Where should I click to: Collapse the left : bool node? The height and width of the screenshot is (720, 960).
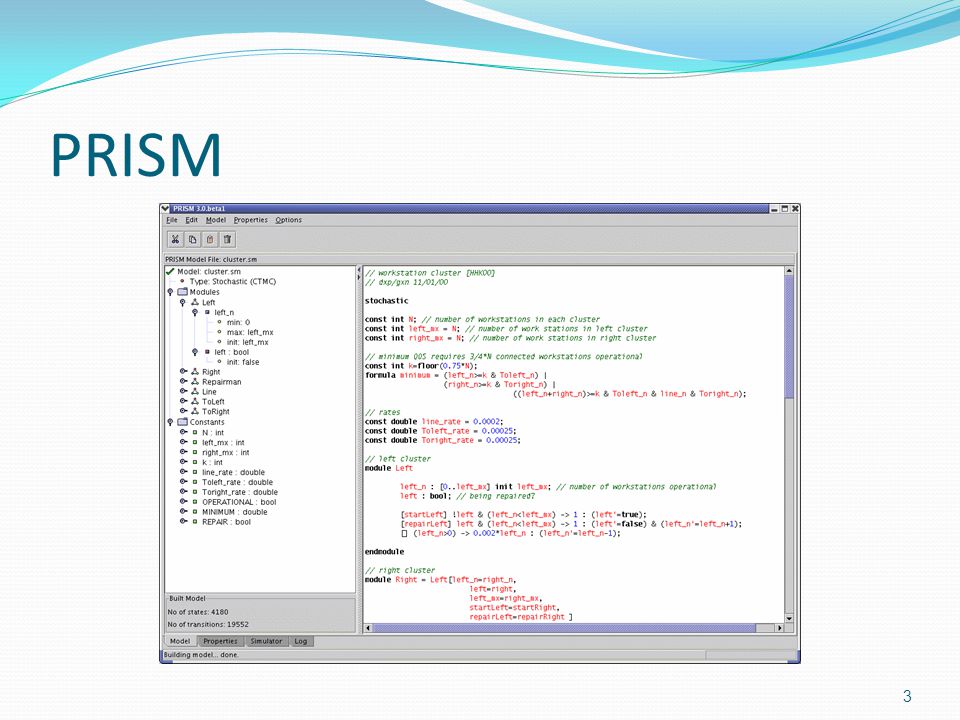coord(195,352)
